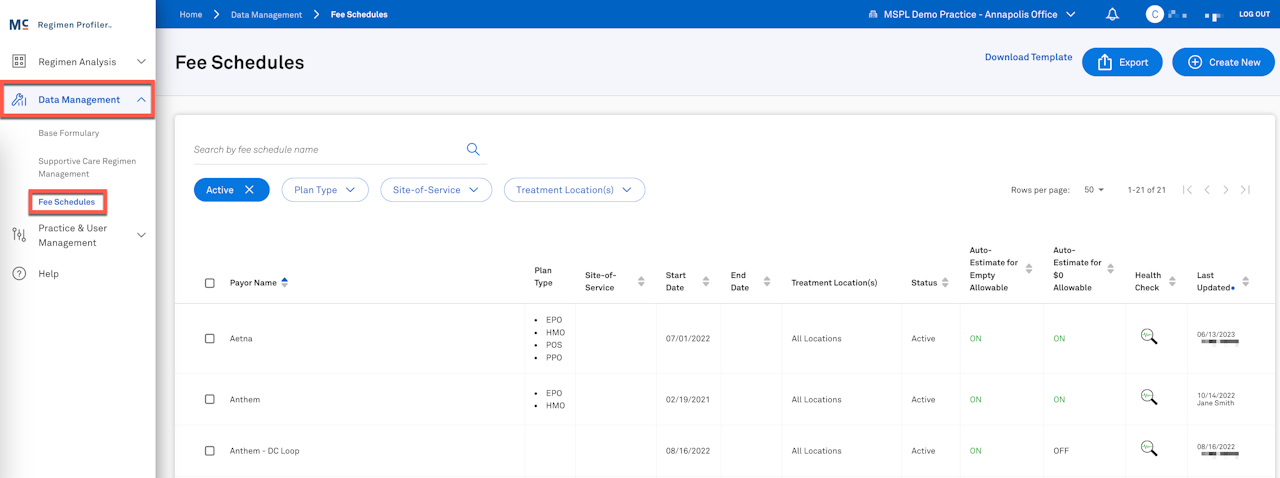Viewport: 1280px width, 478px height.
Task: Open the Health Check icon for Aetna
Action: [x=1148, y=338]
